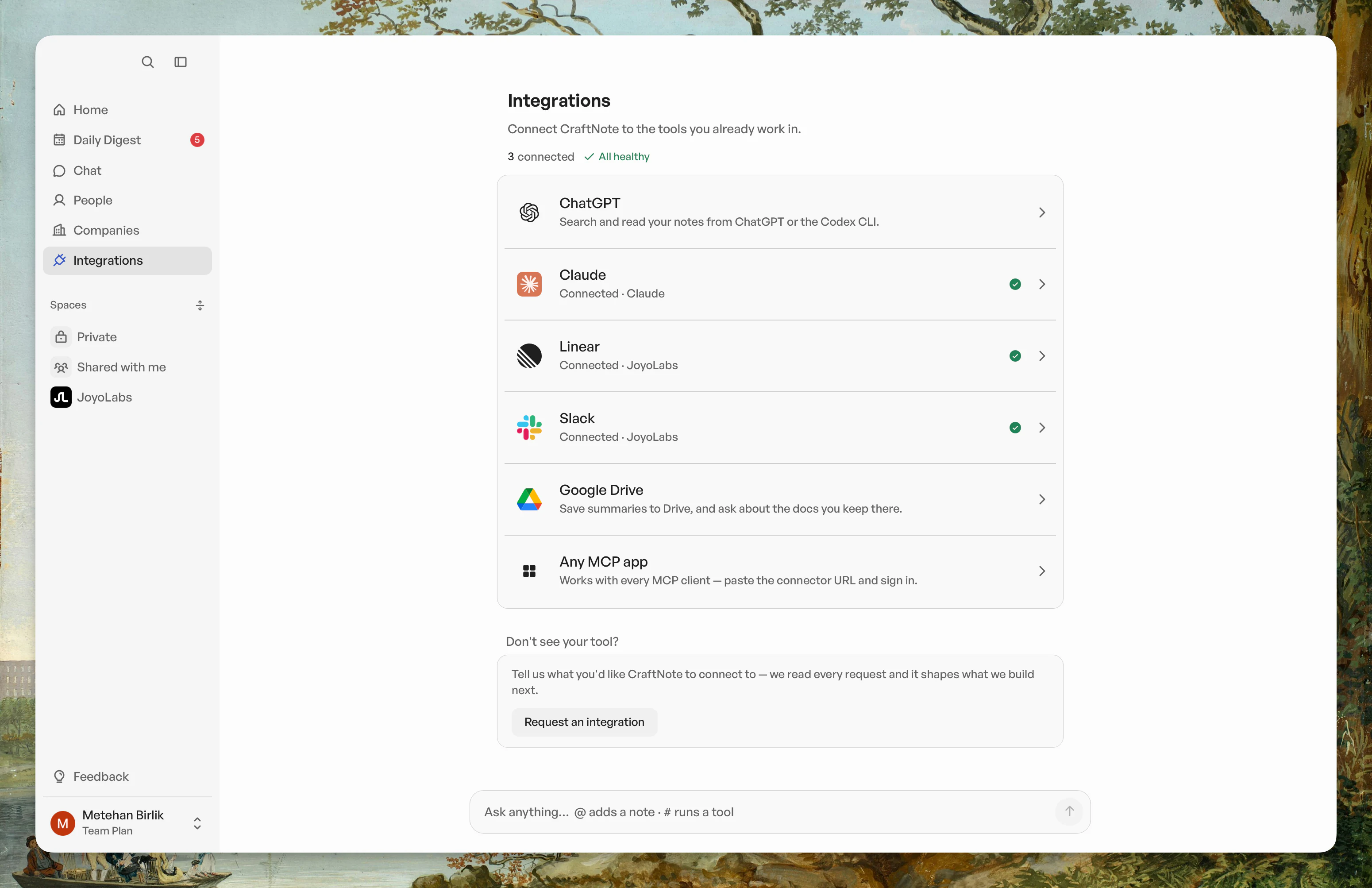
Task: Open People in the sidebar
Action: point(127,200)
